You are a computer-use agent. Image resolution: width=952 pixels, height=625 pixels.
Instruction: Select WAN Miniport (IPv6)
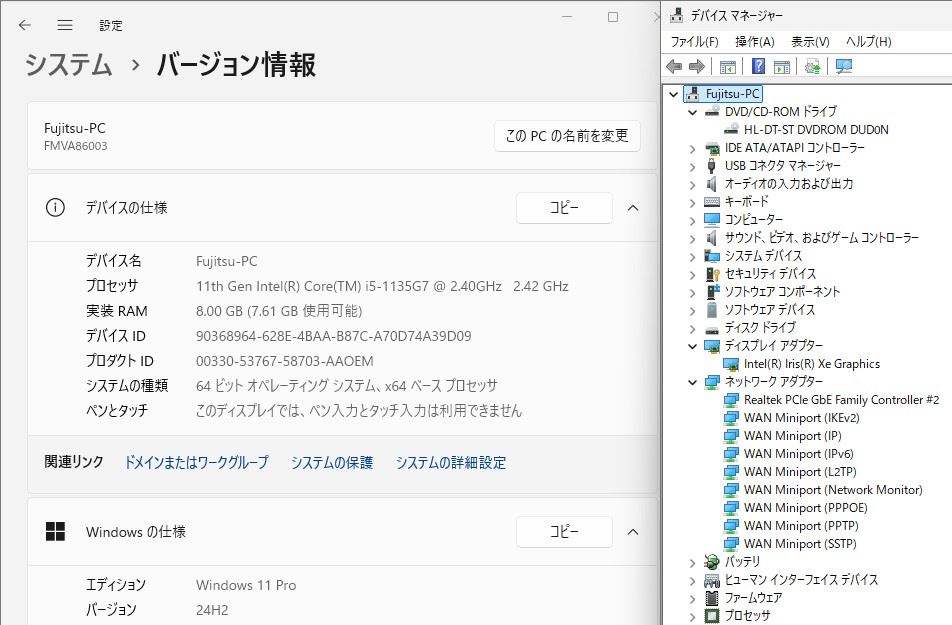point(798,454)
